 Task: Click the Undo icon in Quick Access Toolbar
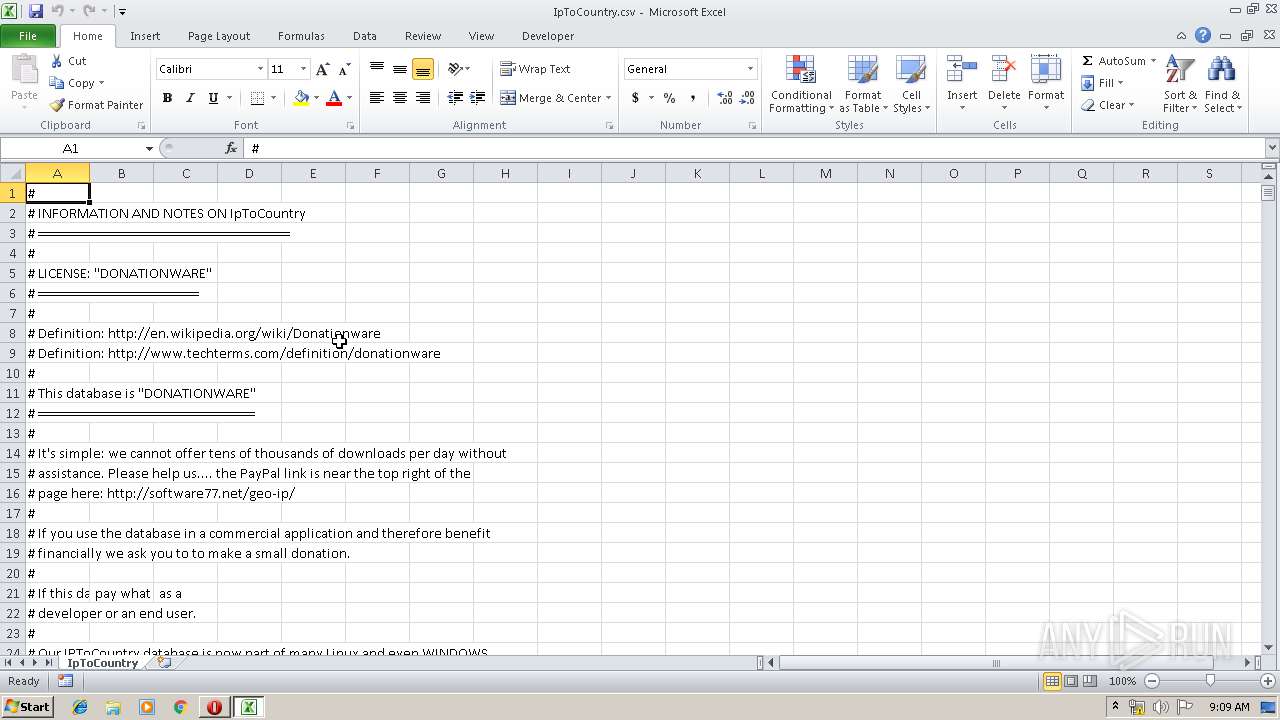pyautogui.click(x=58, y=11)
